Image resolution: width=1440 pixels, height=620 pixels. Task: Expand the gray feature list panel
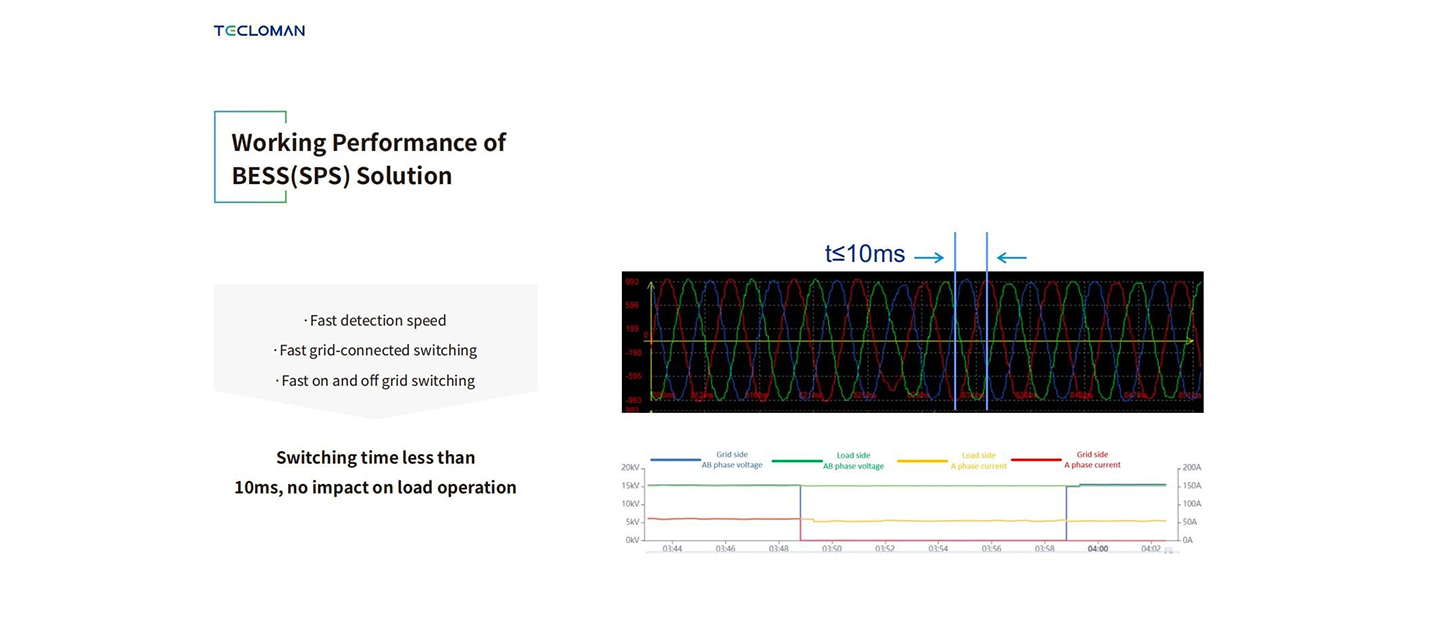pyautogui.click(x=376, y=340)
